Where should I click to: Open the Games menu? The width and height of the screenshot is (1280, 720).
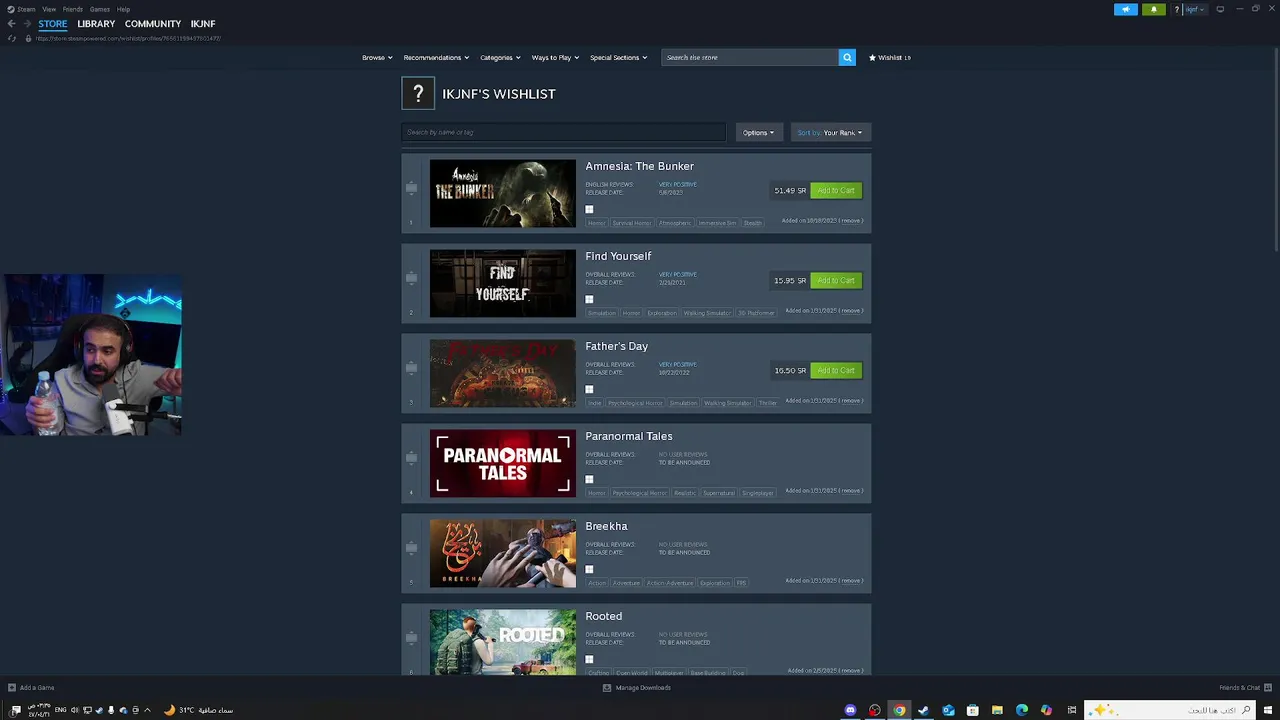tap(100, 9)
